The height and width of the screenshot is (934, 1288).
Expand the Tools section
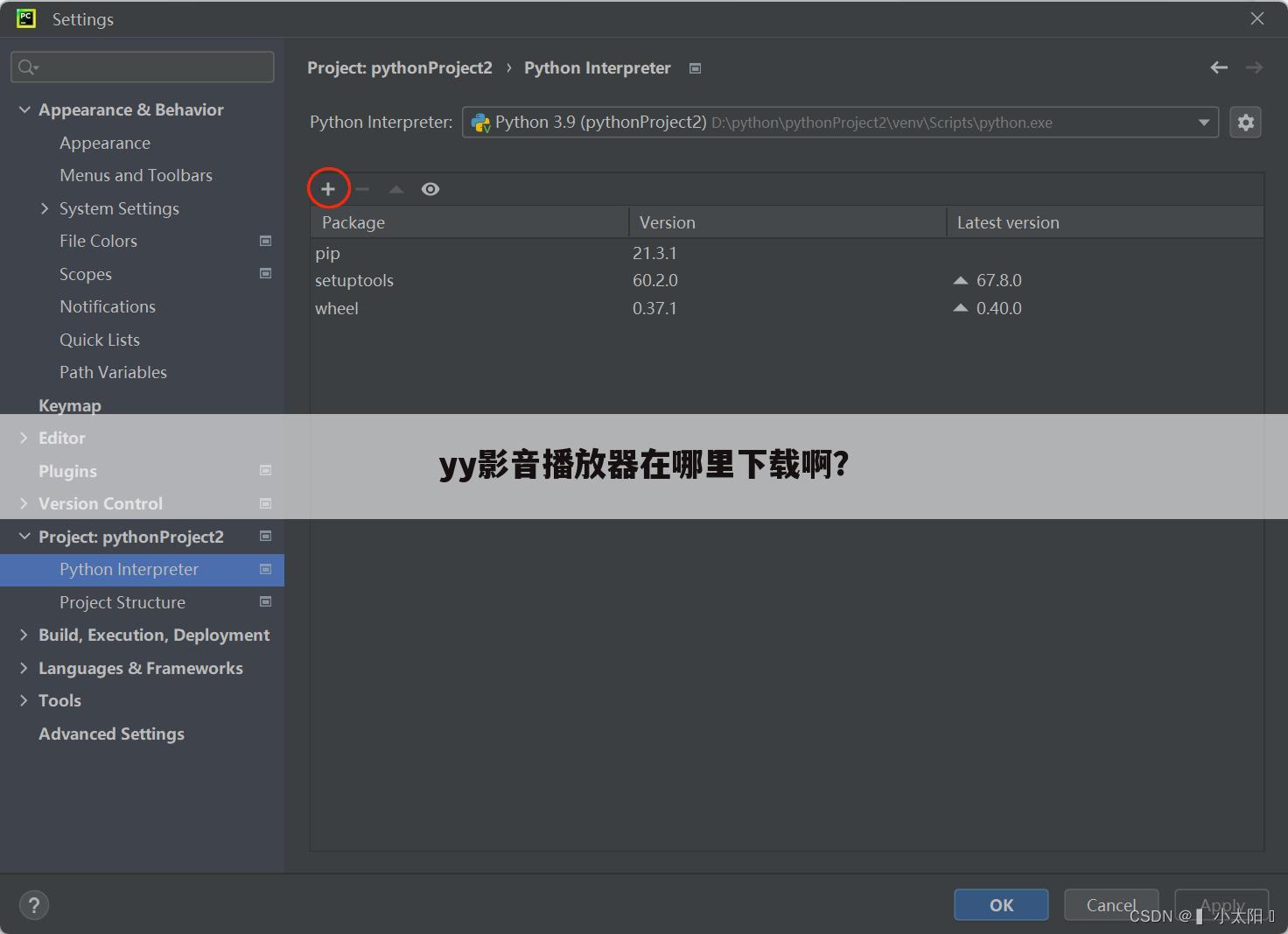tap(24, 700)
